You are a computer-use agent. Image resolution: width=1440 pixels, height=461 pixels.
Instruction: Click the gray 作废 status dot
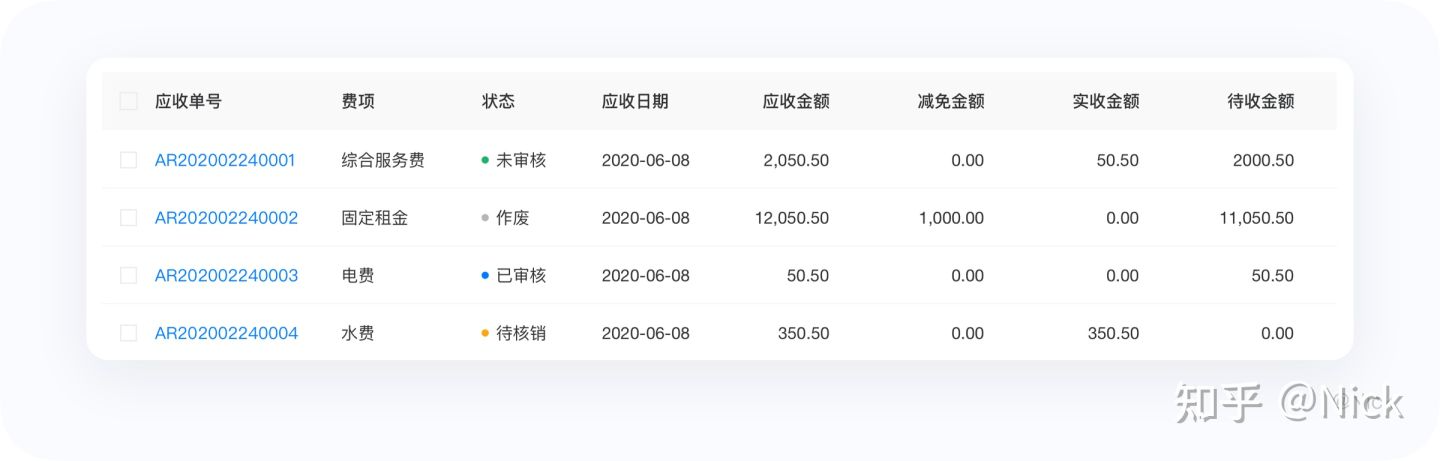pos(485,218)
